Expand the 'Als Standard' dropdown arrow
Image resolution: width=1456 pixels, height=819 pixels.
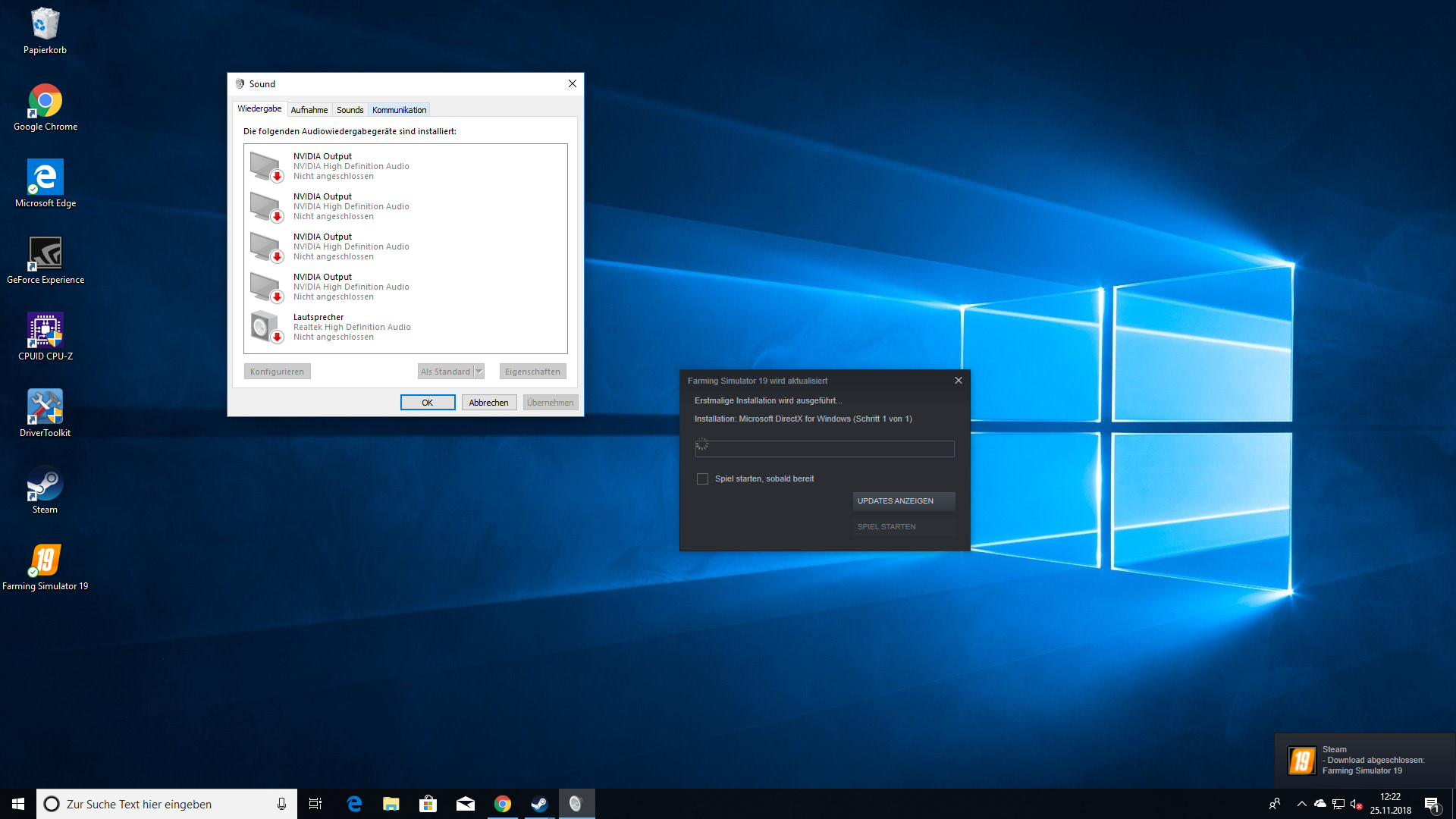point(479,372)
